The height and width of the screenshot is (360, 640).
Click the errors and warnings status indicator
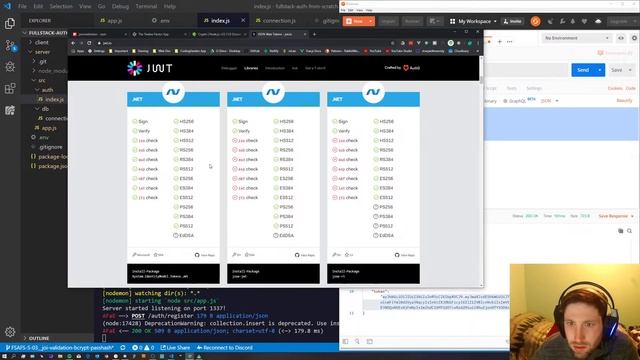point(143,348)
